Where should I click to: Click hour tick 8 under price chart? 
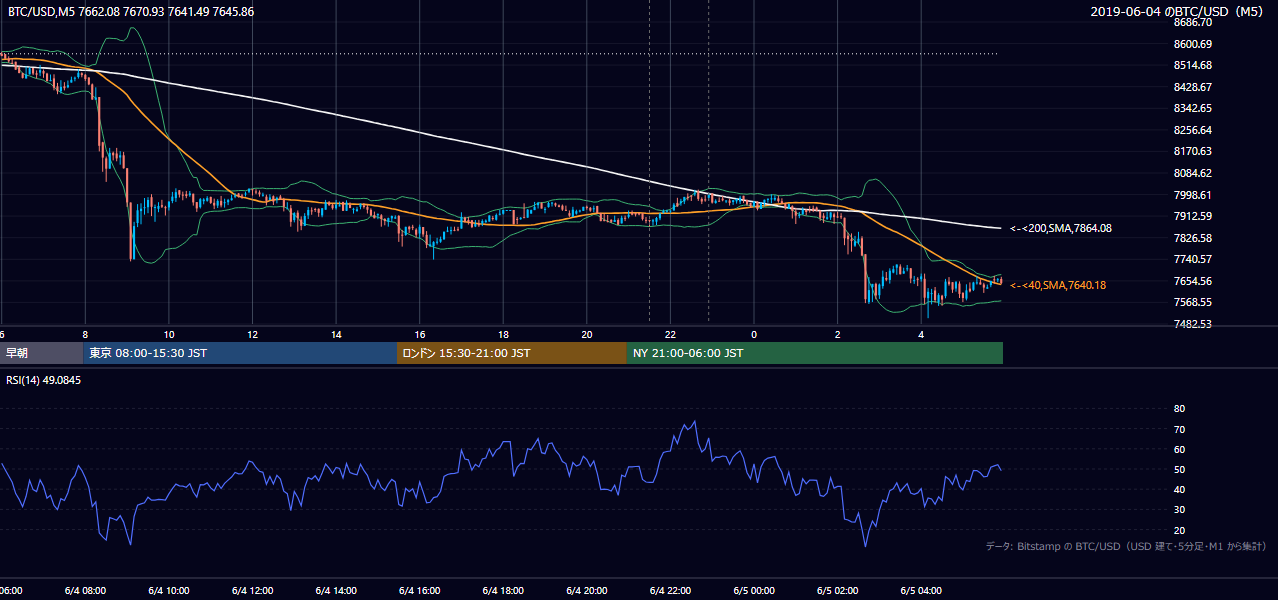click(x=85, y=335)
